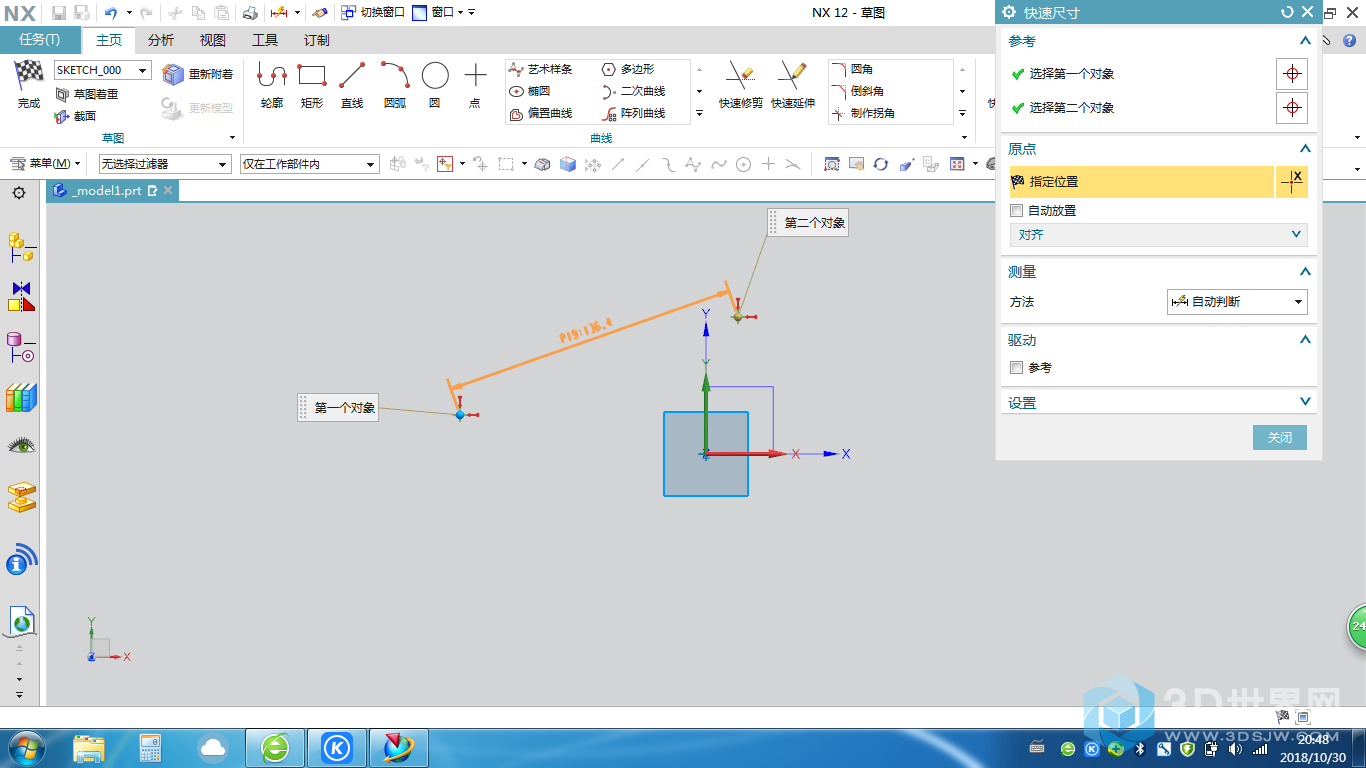Switch to the Customize (订制) tab
The image size is (1366, 768).
click(x=316, y=40)
